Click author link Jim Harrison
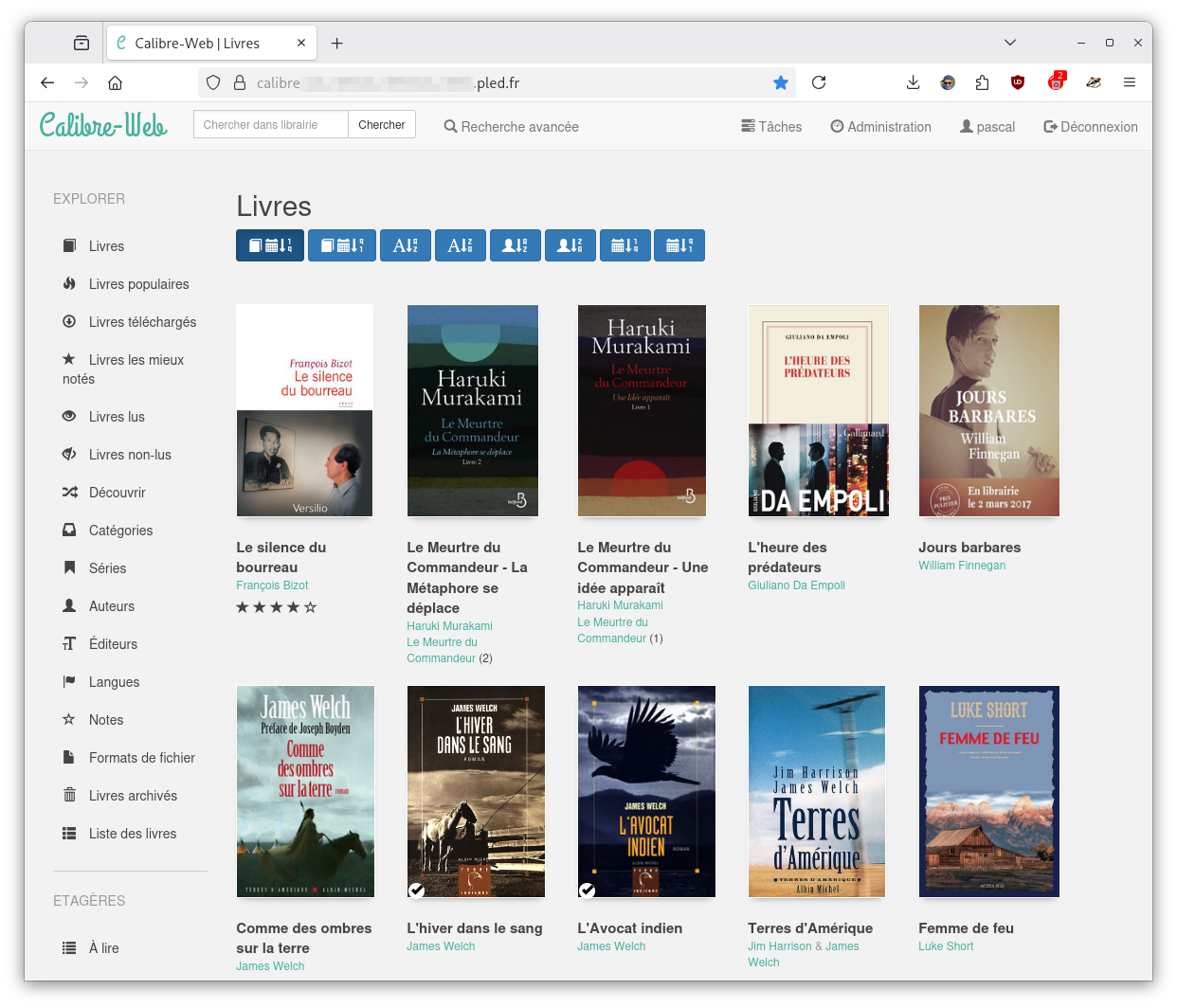 (779, 946)
